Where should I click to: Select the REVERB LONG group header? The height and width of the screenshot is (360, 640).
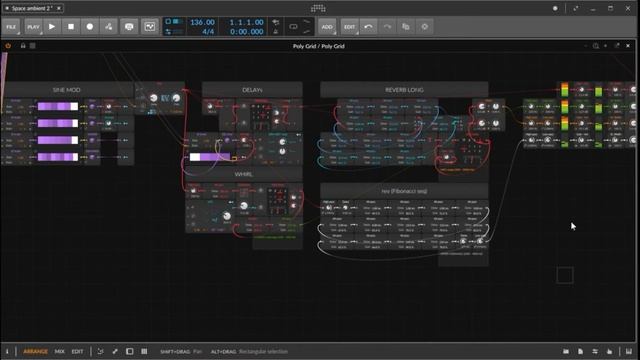pyautogui.click(x=404, y=90)
